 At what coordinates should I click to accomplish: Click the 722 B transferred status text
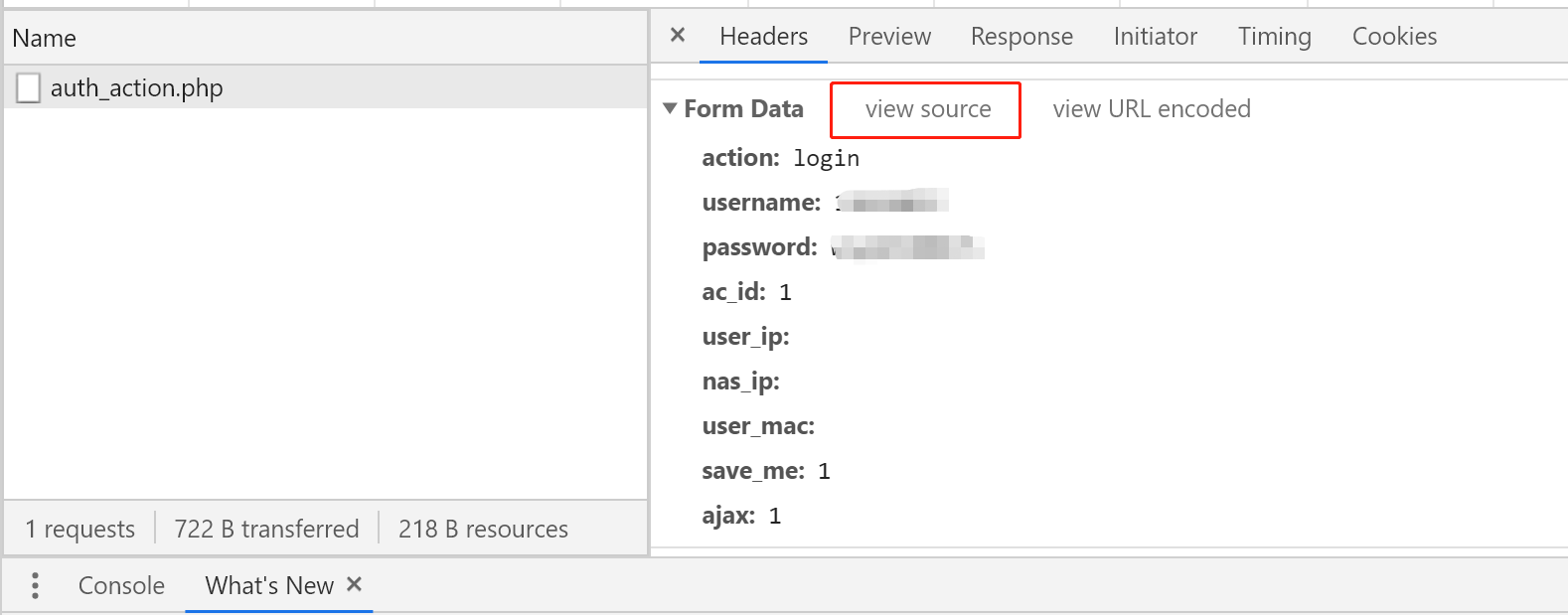point(266,529)
